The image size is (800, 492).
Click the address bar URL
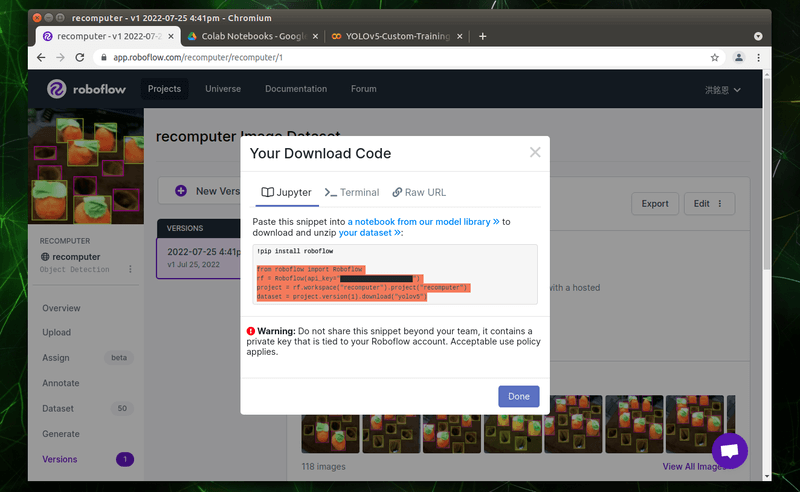198,58
